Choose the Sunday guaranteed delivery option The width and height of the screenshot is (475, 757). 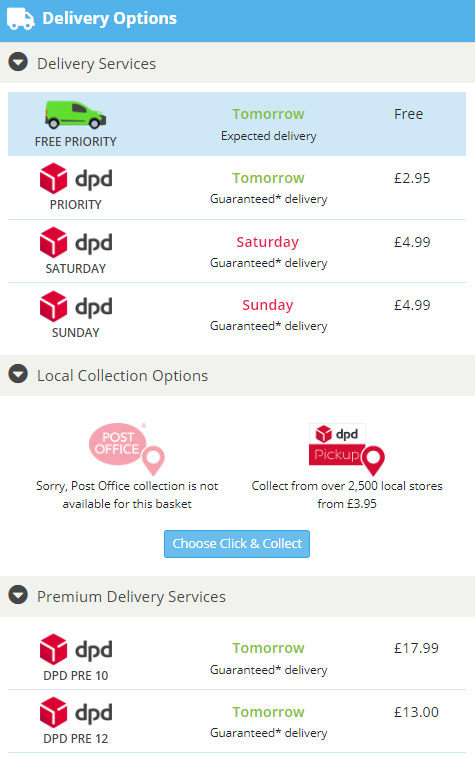click(237, 315)
